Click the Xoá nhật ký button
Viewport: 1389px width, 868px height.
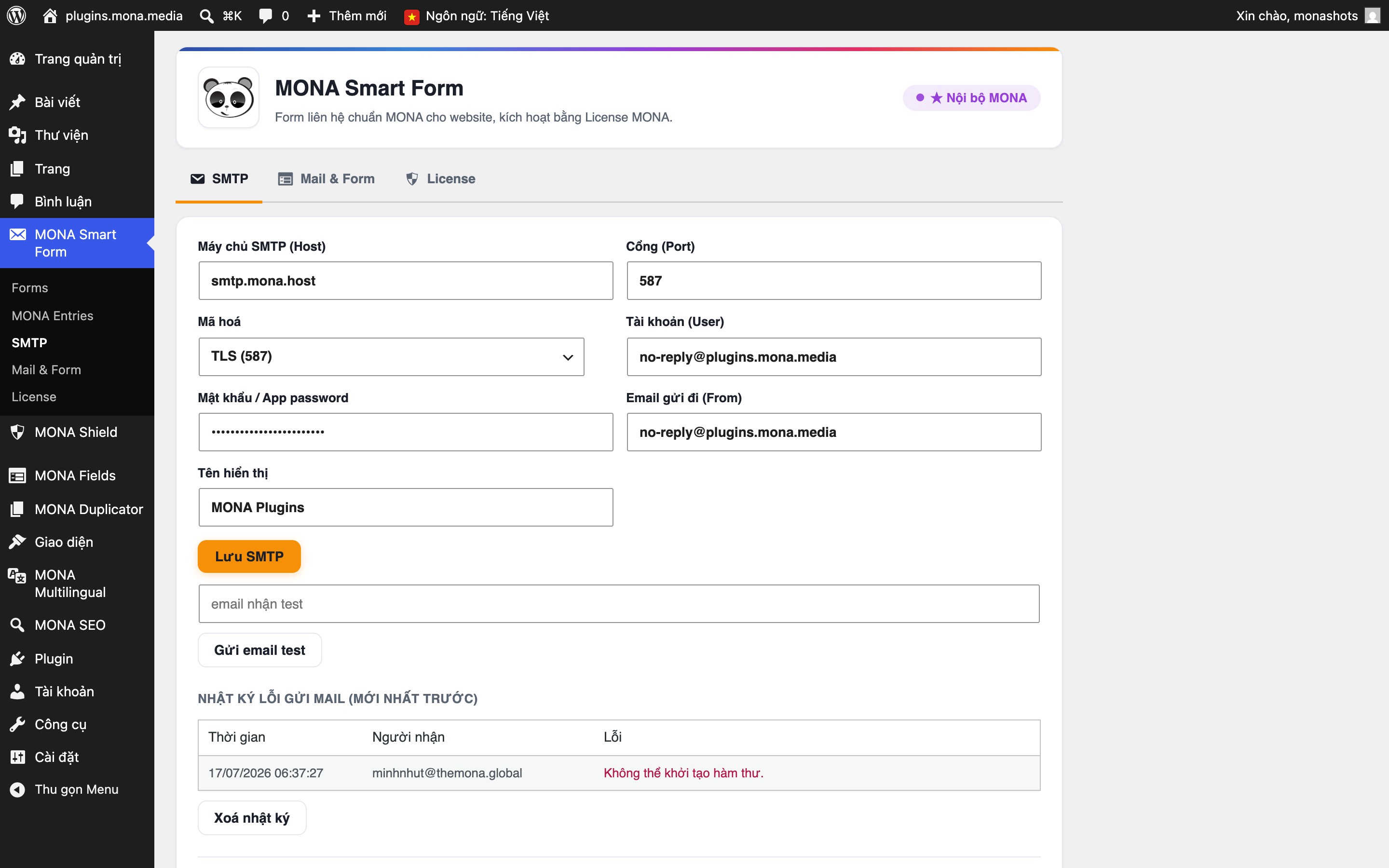click(x=252, y=817)
